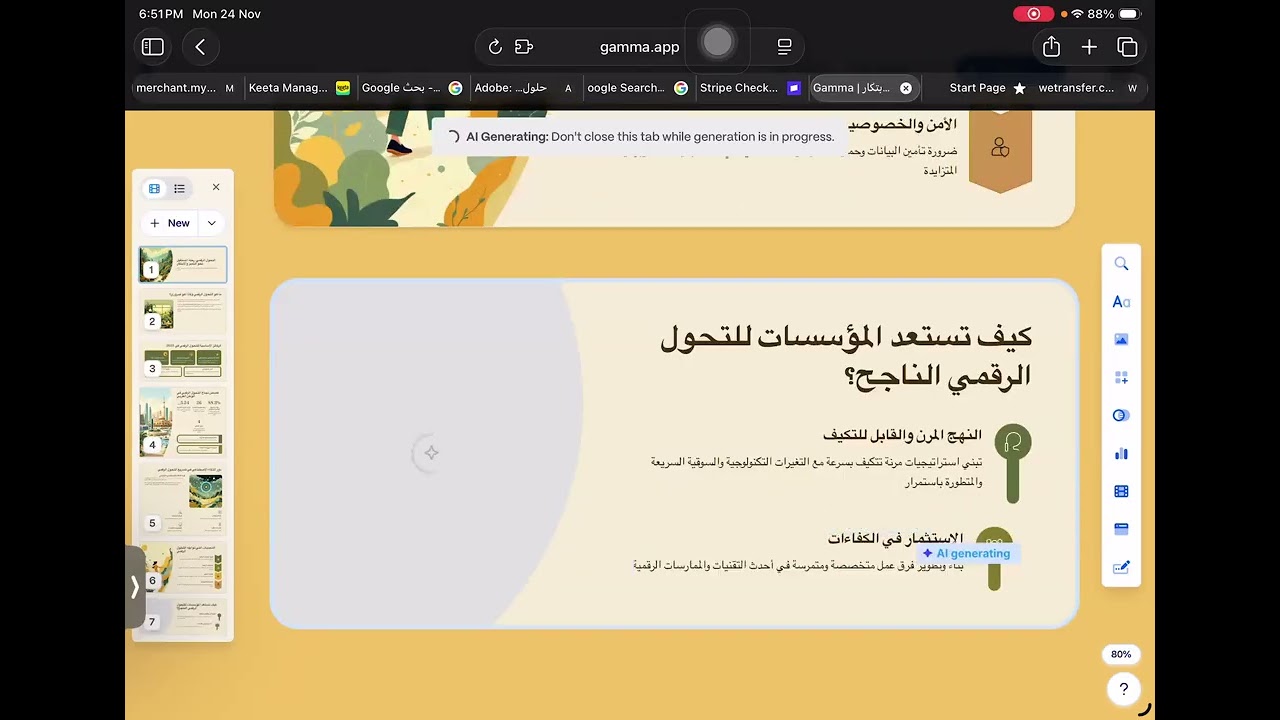1280x720 pixels.
Task: Show the tab overview
Action: (x=1127, y=47)
